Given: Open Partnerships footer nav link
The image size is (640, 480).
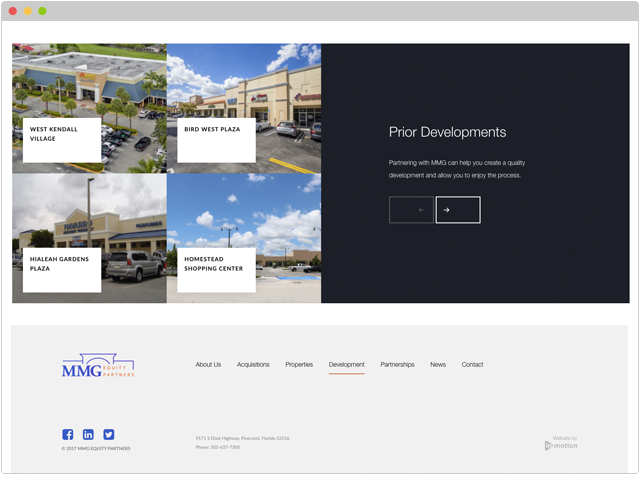Looking at the screenshot, I should coord(397,364).
